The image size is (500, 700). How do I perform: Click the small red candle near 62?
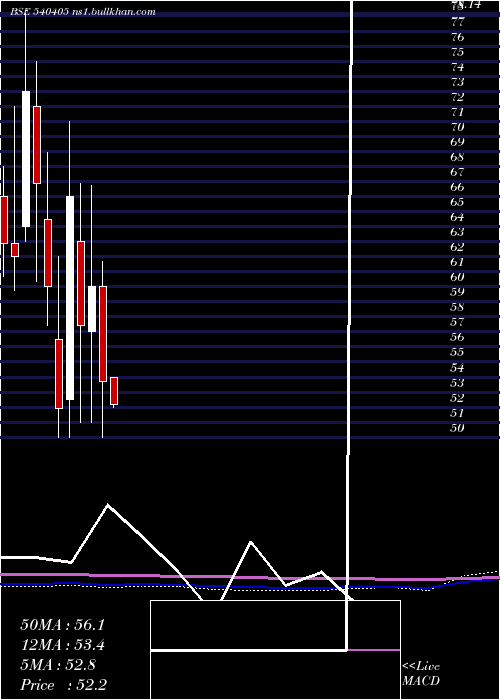(x=15, y=250)
